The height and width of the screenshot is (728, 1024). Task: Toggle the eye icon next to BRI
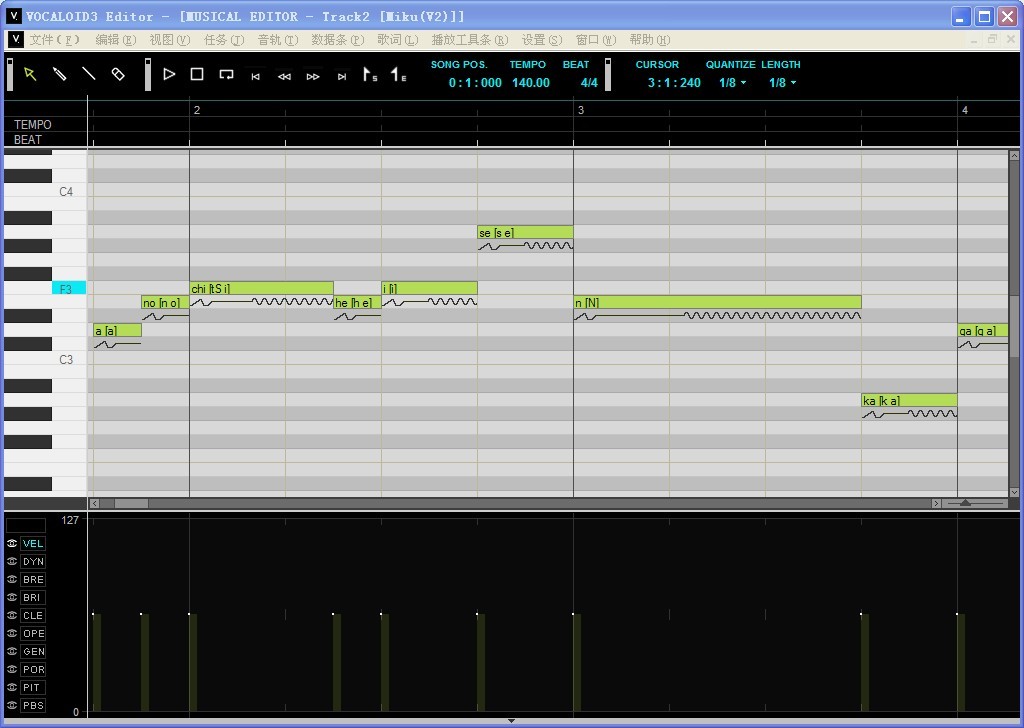(12, 597)
